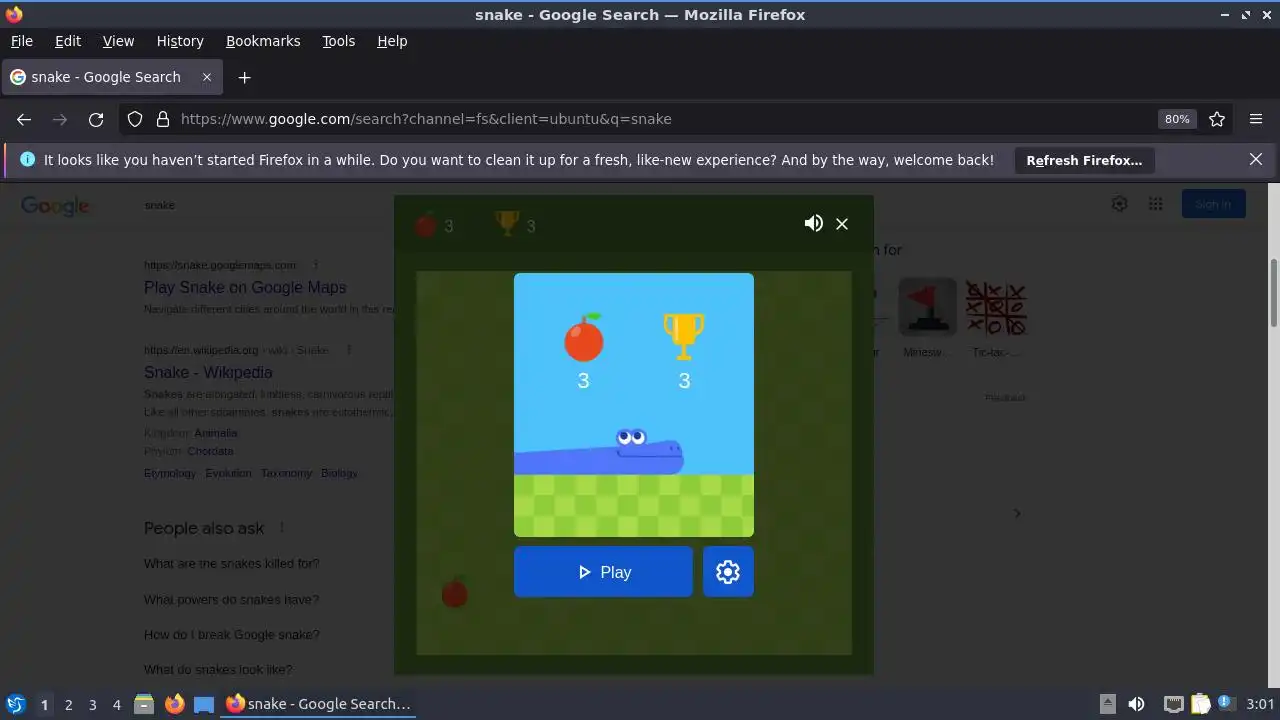
Task: Open the taskbar start menu
Action: (x=16, y=704)
